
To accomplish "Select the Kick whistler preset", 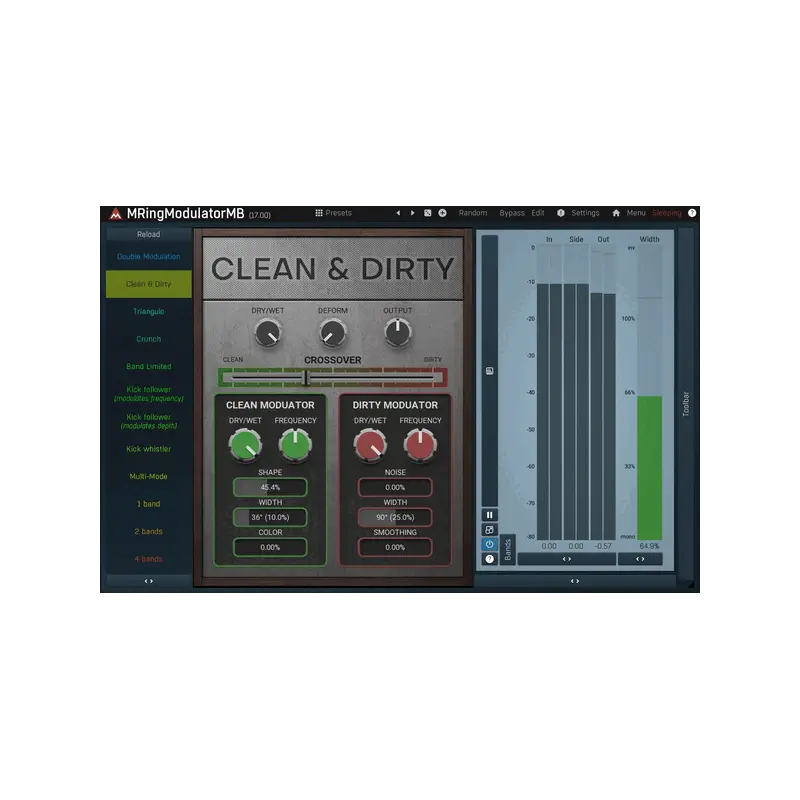I will click(148, 449).
